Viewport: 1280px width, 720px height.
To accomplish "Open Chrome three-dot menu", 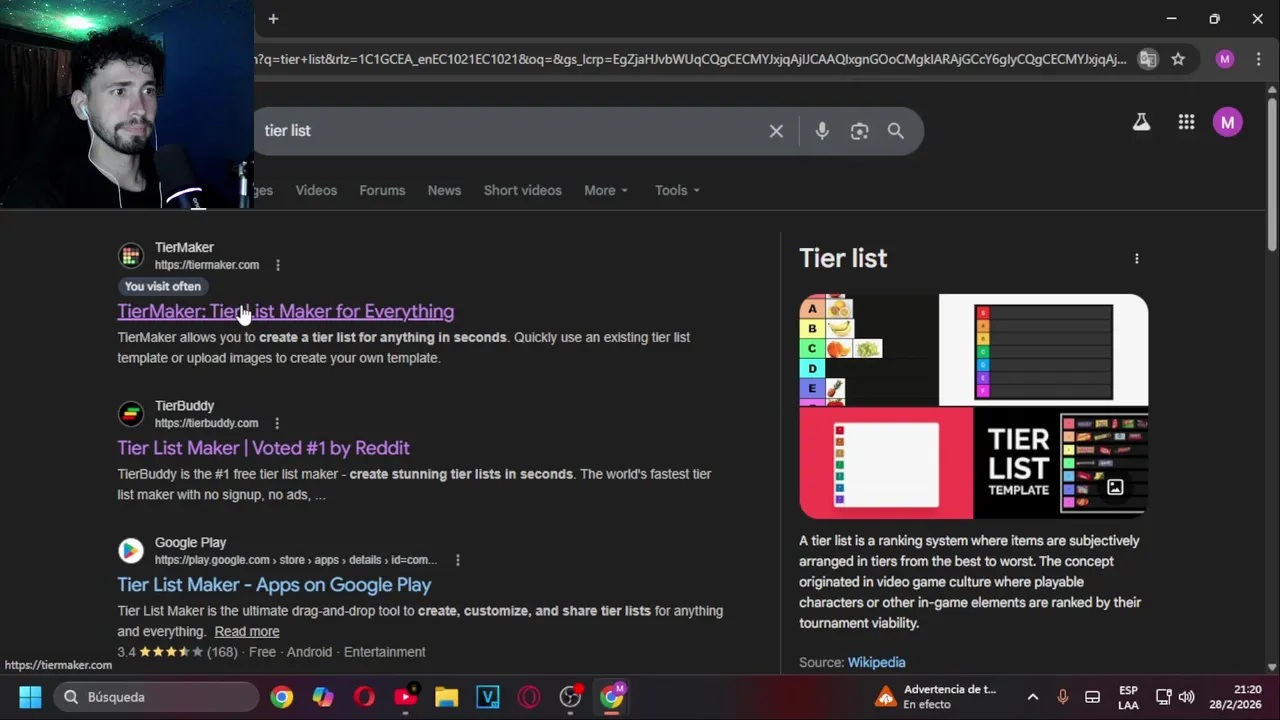I will [1258, 59].
